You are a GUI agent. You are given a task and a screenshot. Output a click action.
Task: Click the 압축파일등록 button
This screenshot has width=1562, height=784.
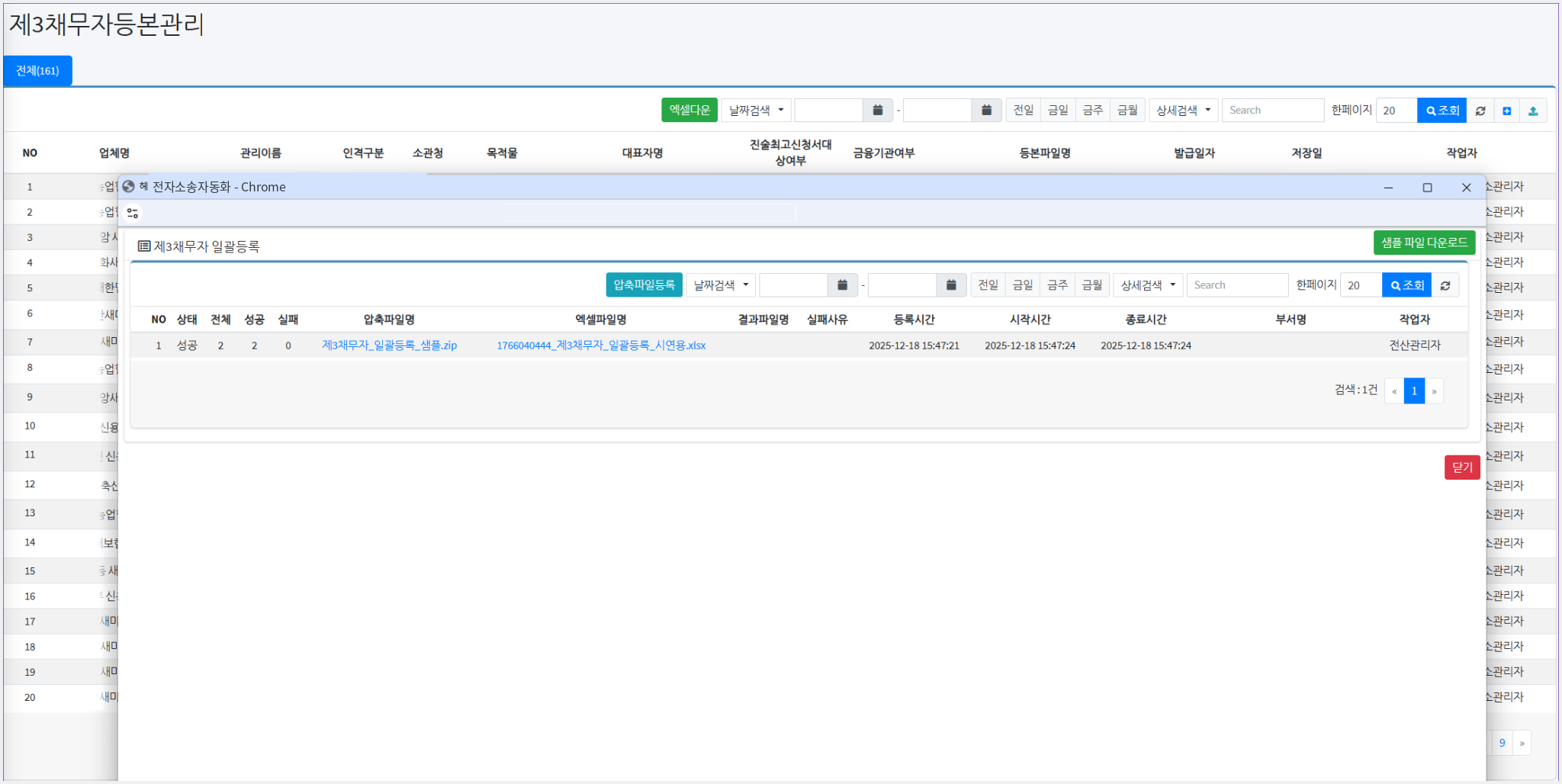coord(644,285)
